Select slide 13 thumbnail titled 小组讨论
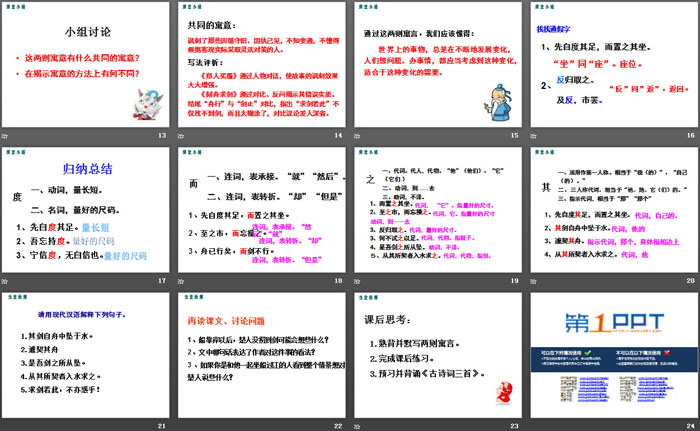Screen dimensions: 700x431 pyautogui.click(x=86, y=64)
